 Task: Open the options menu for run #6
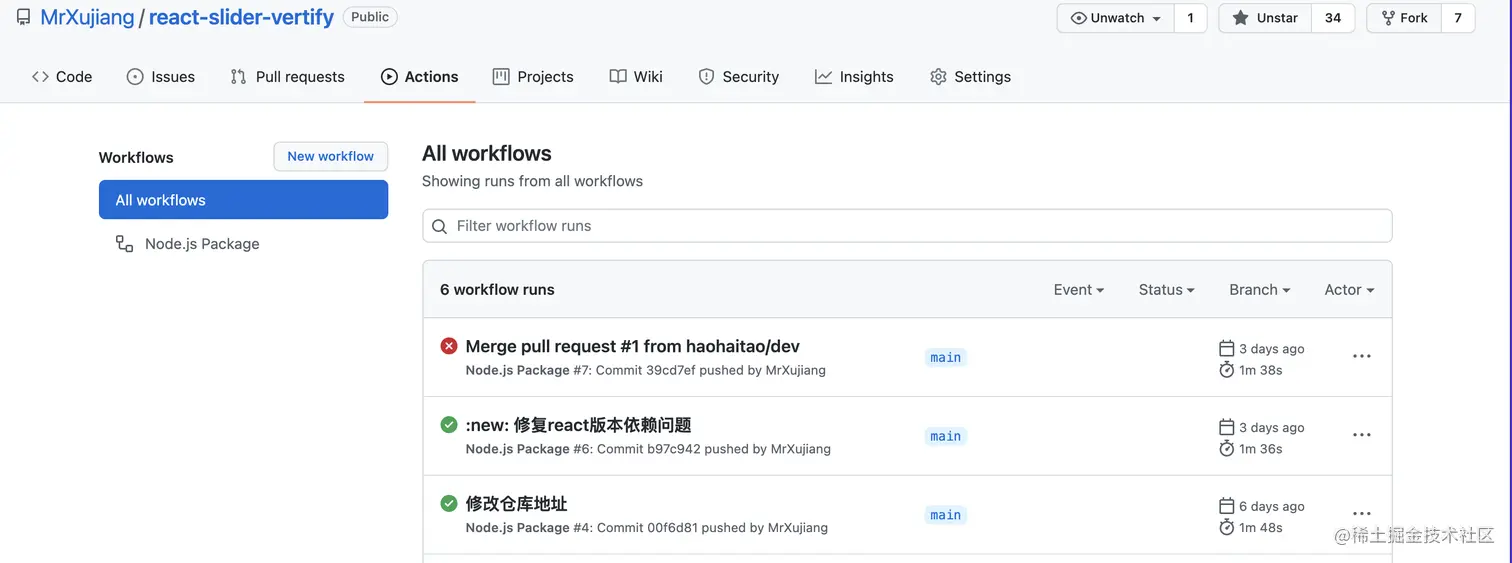click(x=1362, y=435)
